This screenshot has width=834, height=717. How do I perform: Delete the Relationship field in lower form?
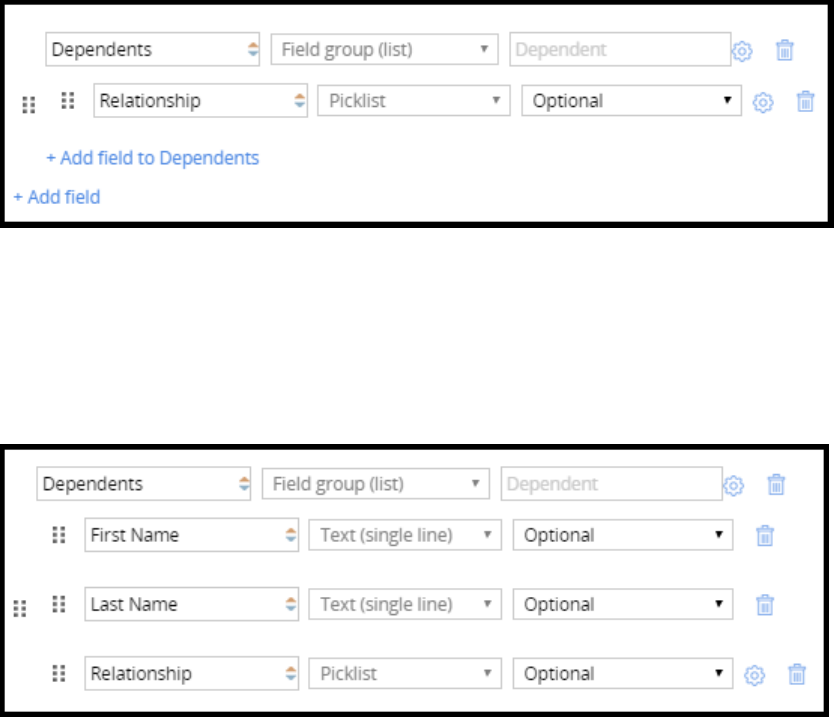coord(797,675)
